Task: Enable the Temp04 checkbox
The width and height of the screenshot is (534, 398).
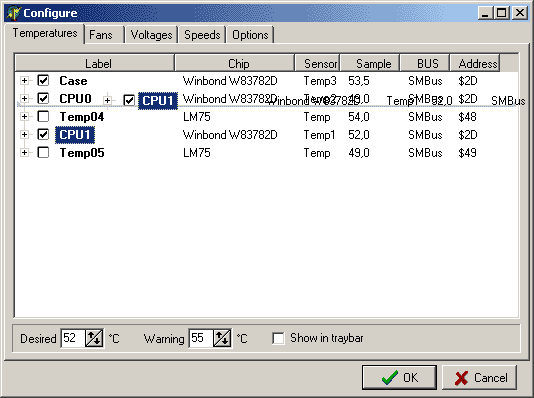Action: coord(43,116)
